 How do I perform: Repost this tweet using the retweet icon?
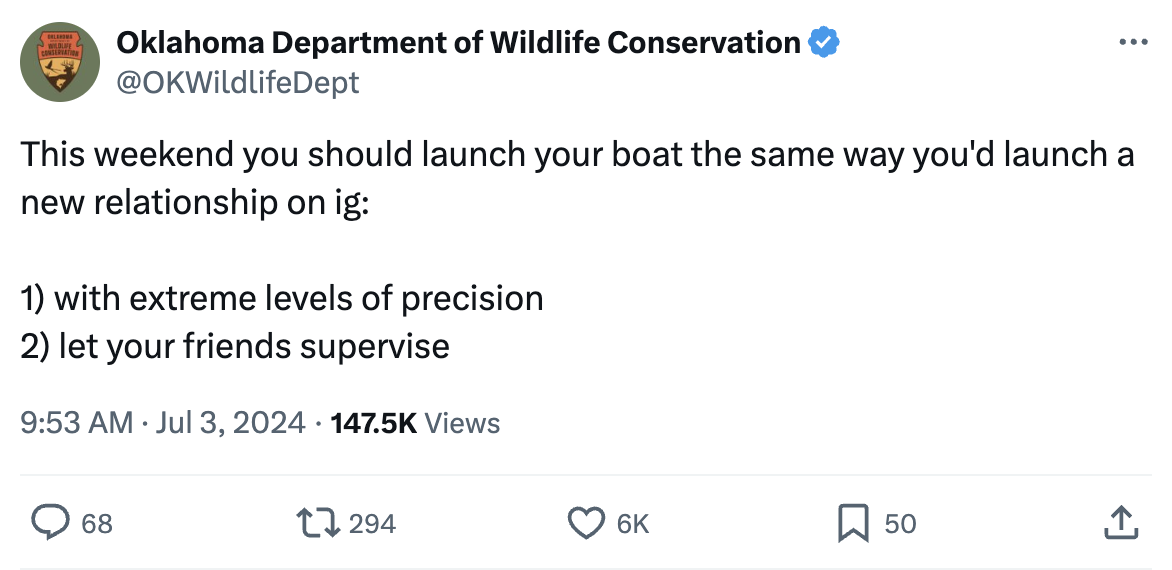point(318,523)
